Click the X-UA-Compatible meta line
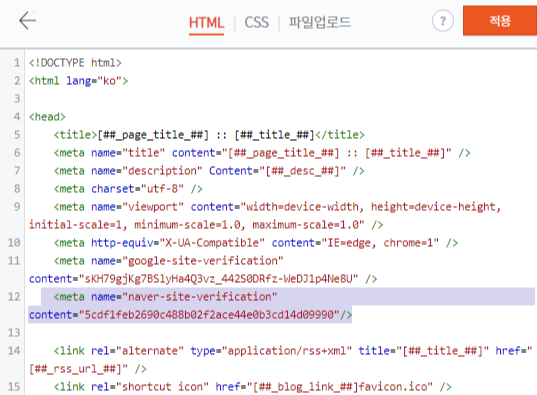Screen dimensions: 537x395 coord(256,243)
